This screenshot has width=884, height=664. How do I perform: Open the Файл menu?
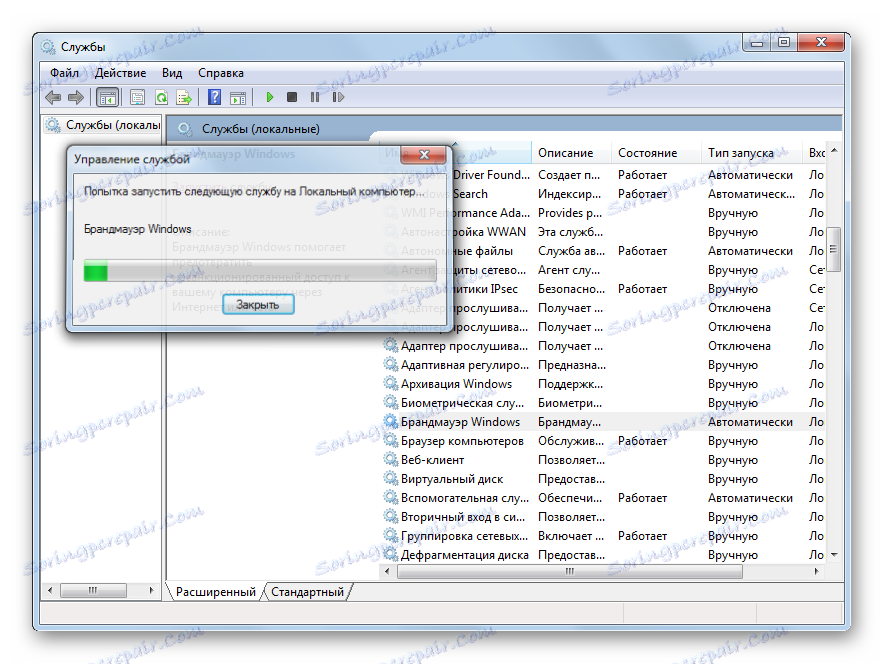tap(64, 73)
